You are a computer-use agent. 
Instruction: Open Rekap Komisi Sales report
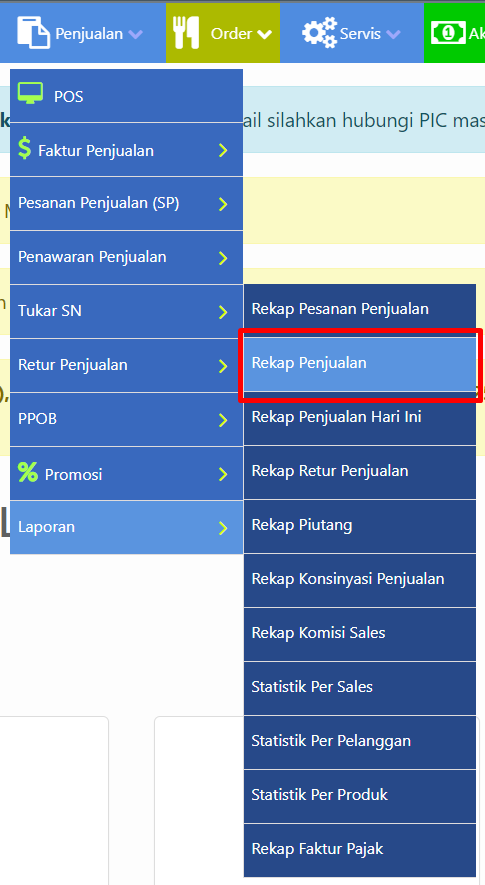coord(360,634)
